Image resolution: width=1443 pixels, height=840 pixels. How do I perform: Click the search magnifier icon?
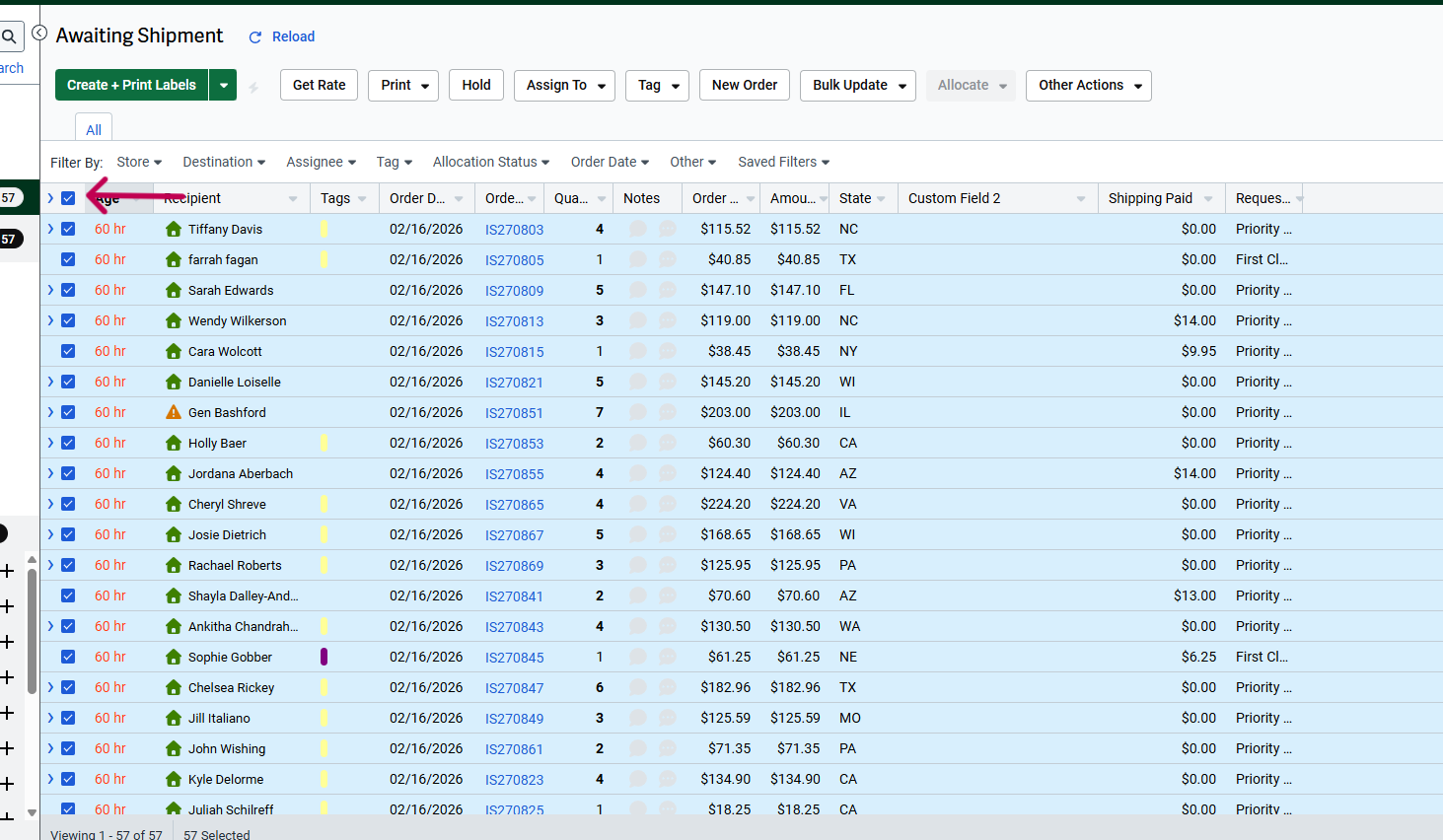pyautogui.click(x=9, y=37)
